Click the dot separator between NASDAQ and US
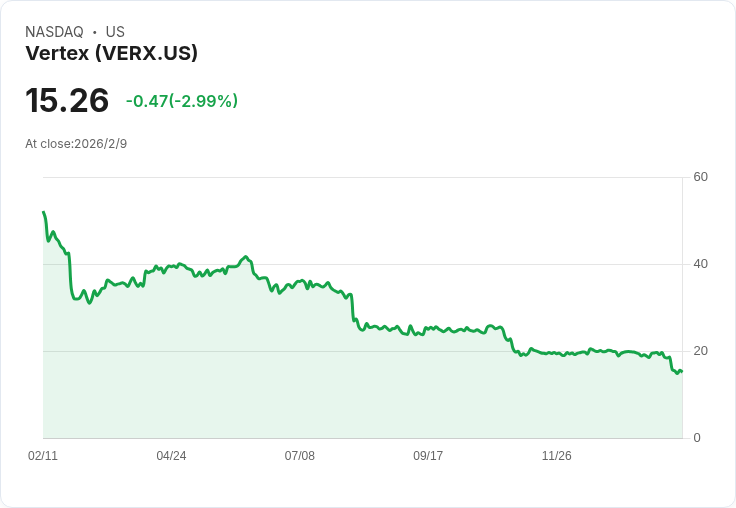Image resolution: width=736 pixels, height=508 pixels. coord(95,32)
